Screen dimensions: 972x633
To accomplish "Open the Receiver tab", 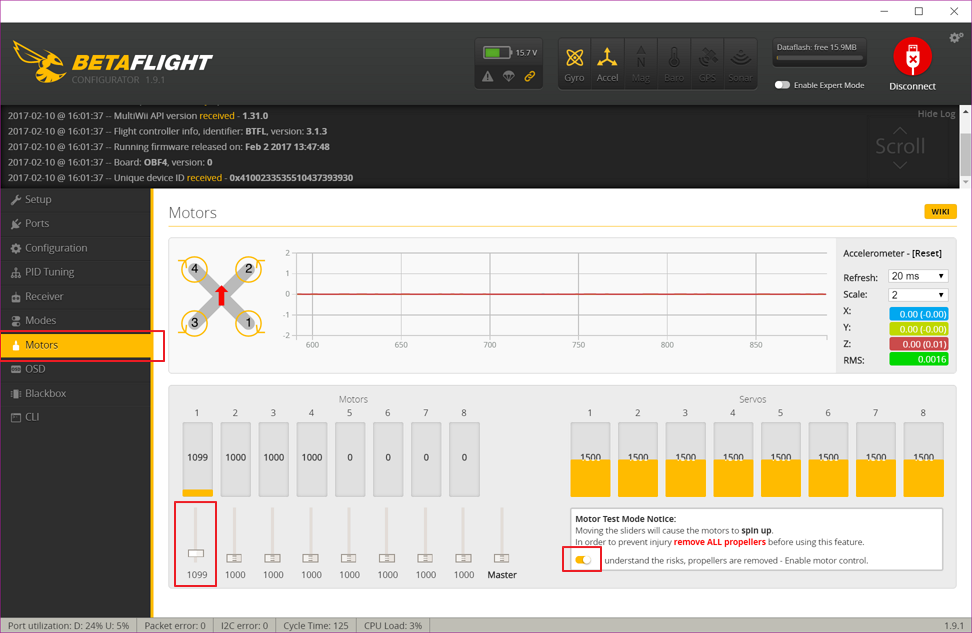I will (x=75, y=296).
